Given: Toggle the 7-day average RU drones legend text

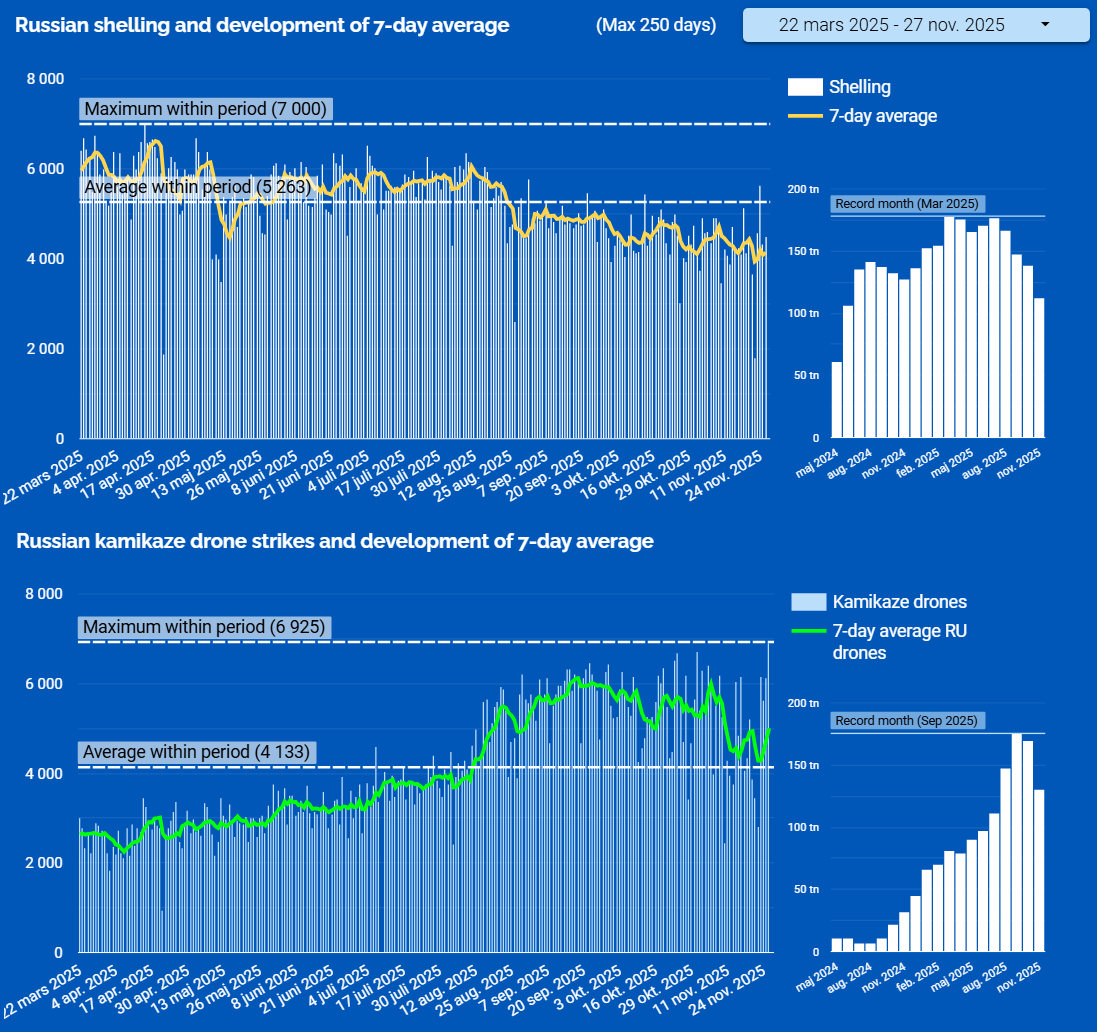Looking at the screenshot, I should pyautogui.click(x=899, y=641).
